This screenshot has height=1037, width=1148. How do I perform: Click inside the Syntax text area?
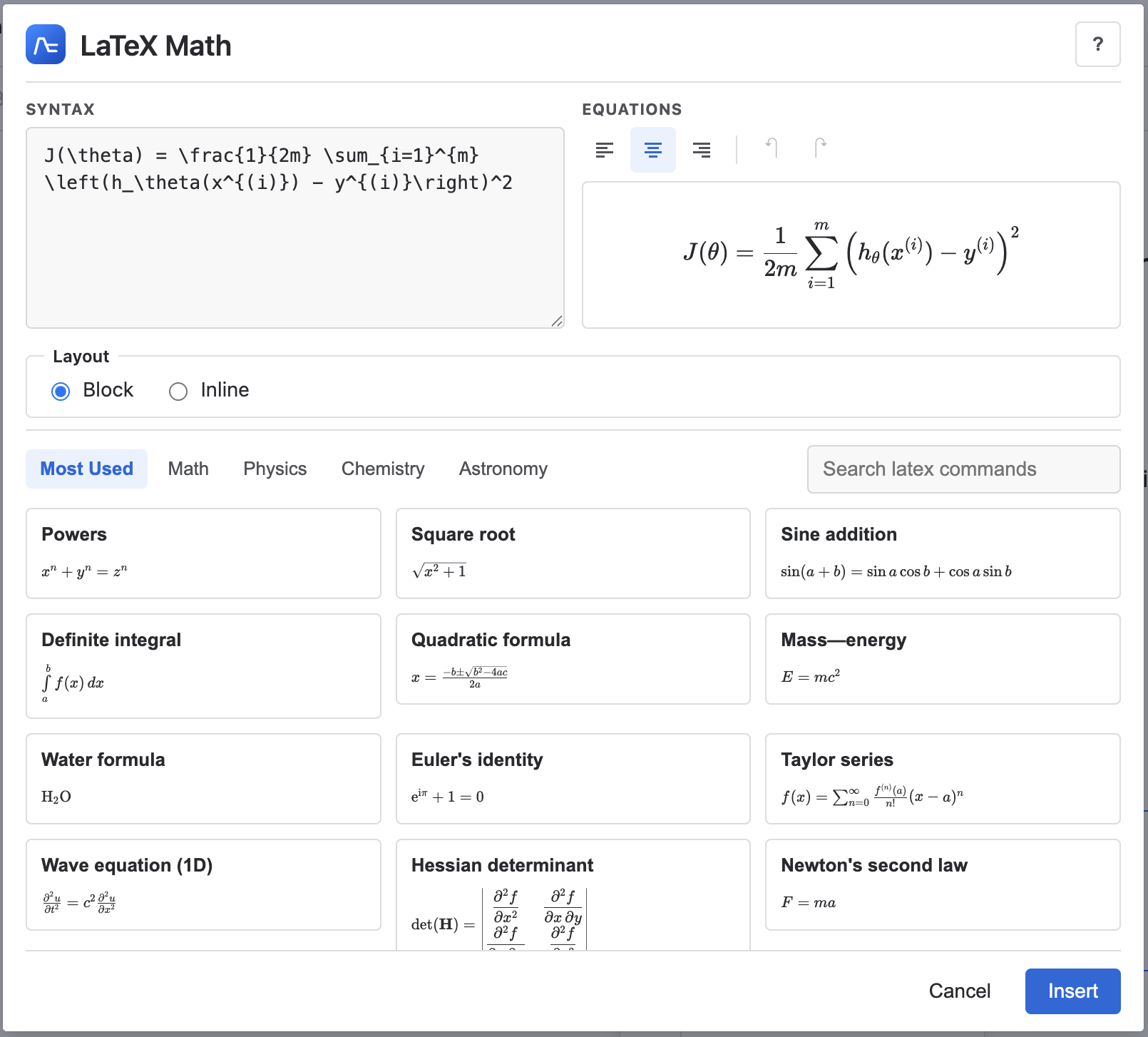[x=295, y=250]
